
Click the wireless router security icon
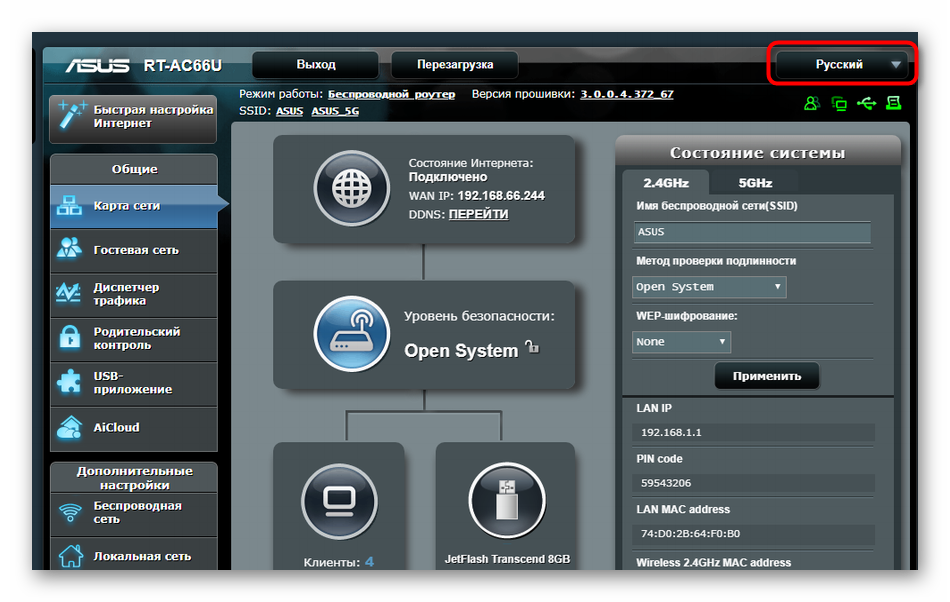pos(351,334)
